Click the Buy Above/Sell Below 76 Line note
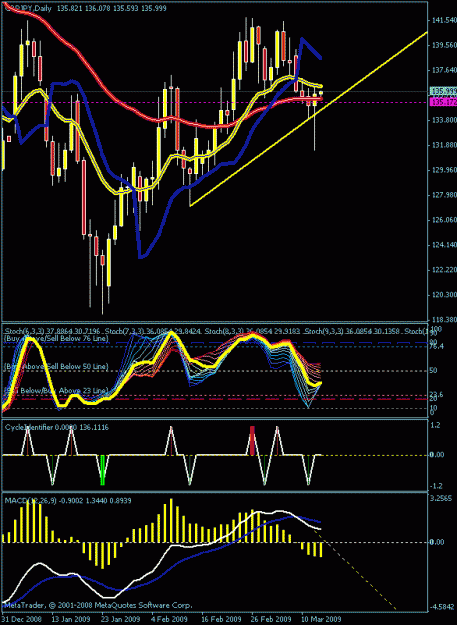 pyautogui.click(x=56, y=338)
